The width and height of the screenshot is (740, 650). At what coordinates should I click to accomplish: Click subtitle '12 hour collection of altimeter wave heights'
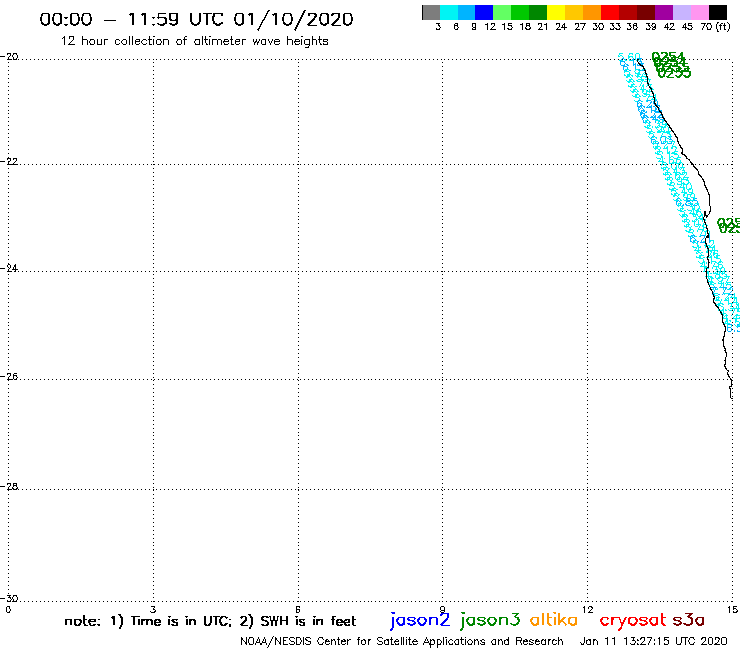[194, 41]
